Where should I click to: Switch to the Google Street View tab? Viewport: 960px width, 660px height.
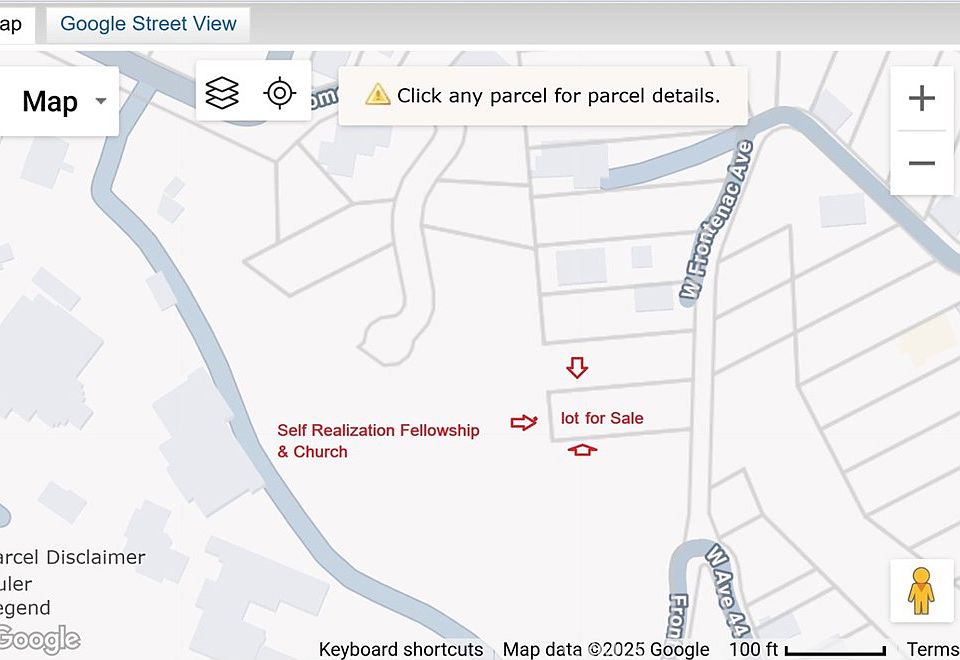pos(148,24)
